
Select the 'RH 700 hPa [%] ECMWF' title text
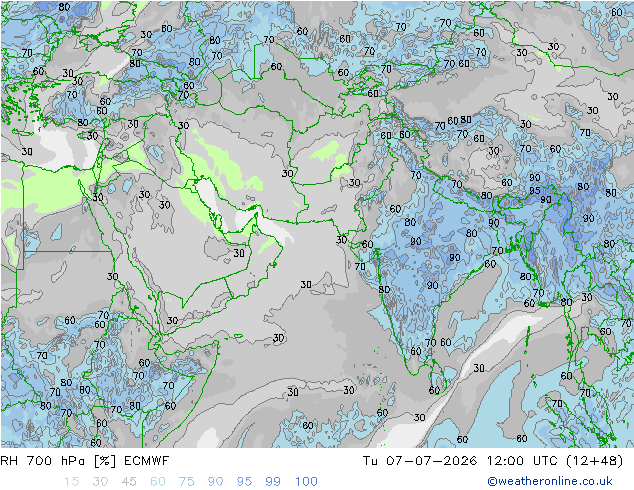85,461
